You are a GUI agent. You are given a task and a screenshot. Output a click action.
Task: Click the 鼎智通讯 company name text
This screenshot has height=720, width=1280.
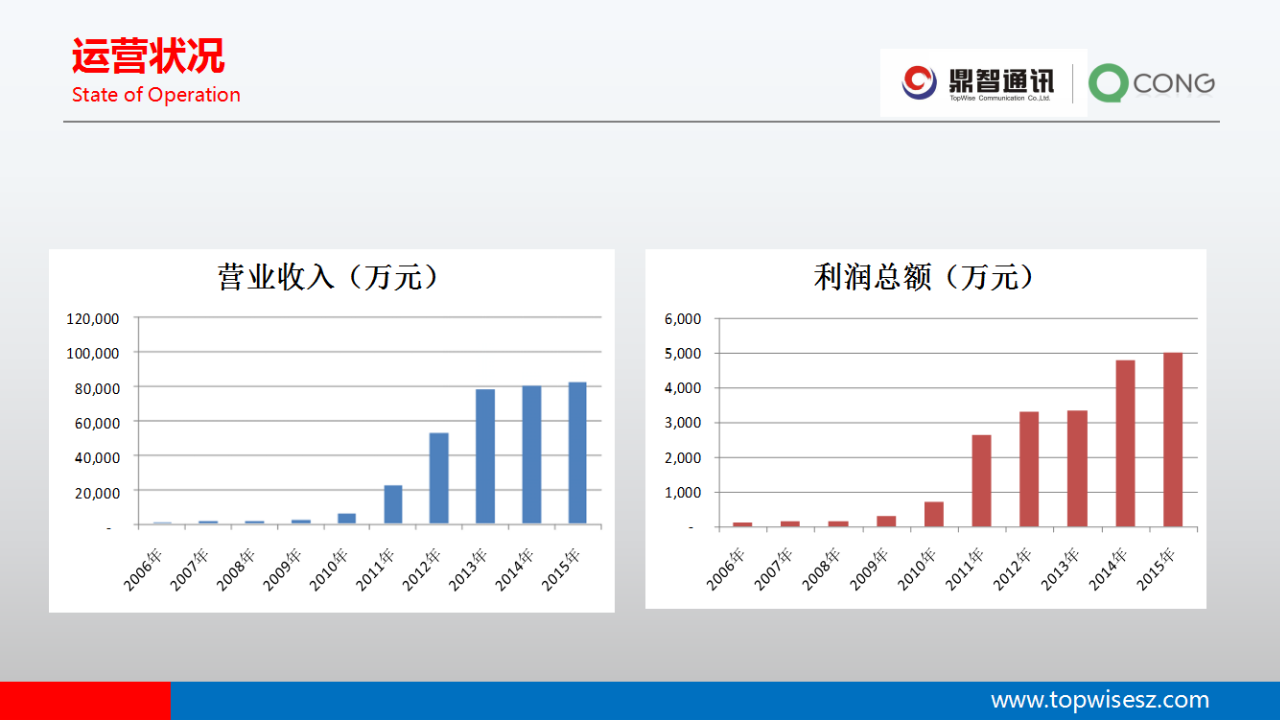click(x=1000, y=80)
